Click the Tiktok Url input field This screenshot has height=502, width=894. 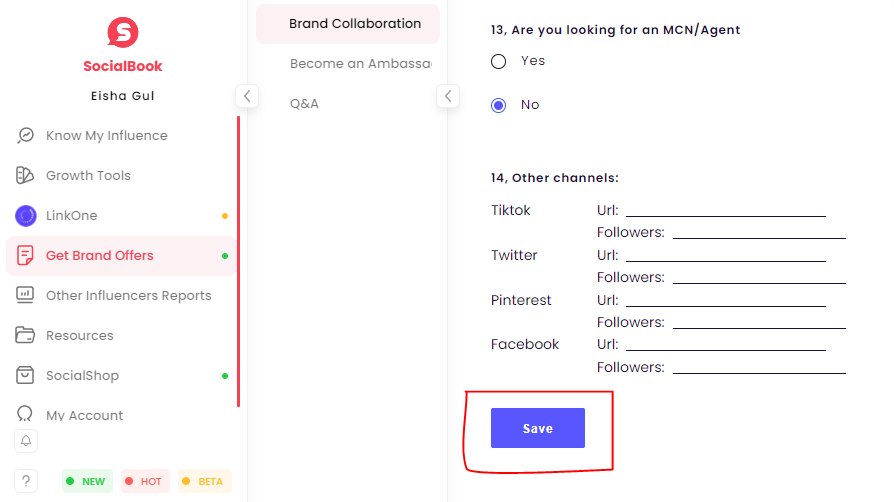pos(725,209)
